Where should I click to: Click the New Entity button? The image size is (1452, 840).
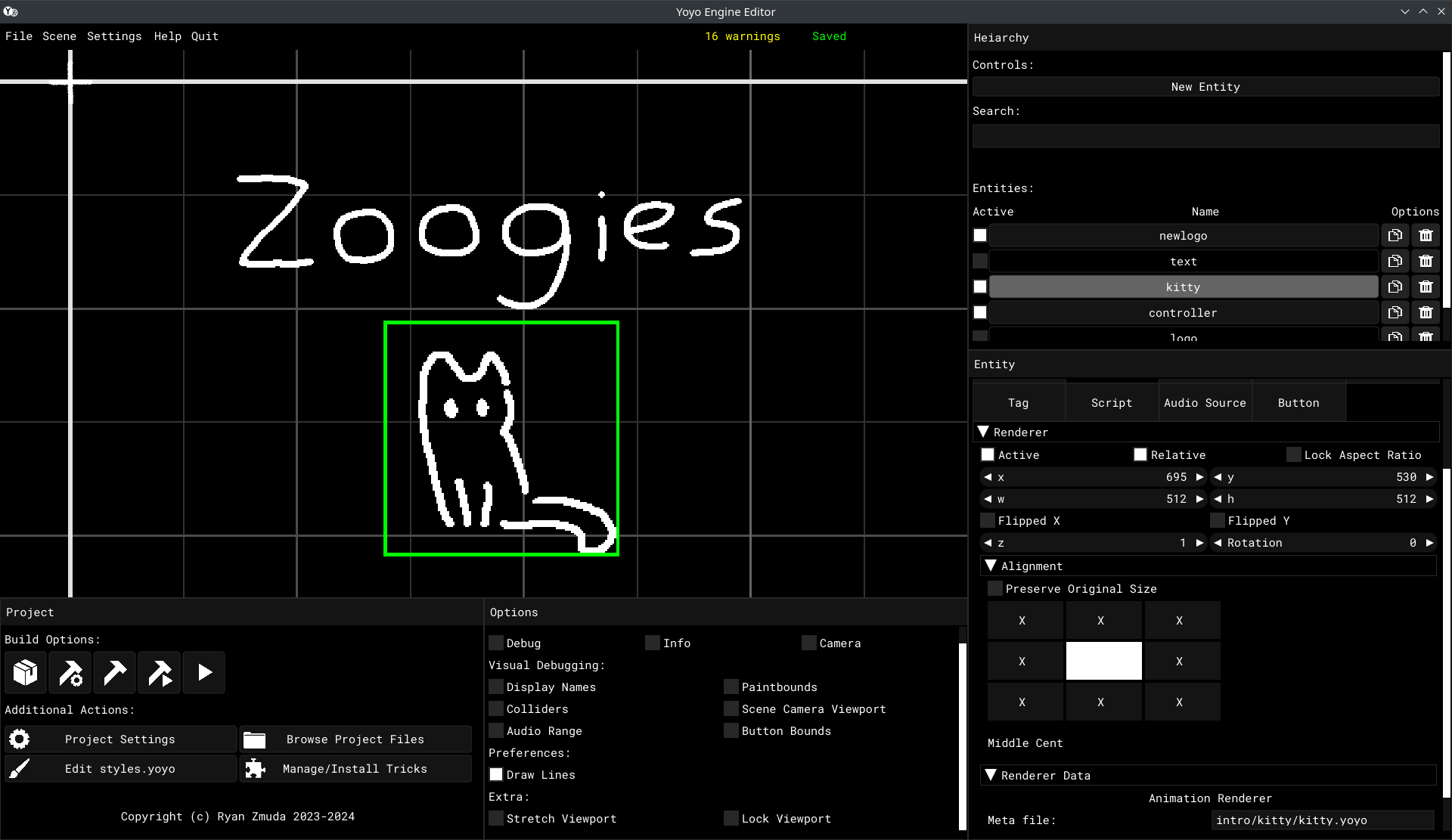tap(1205, 87)
